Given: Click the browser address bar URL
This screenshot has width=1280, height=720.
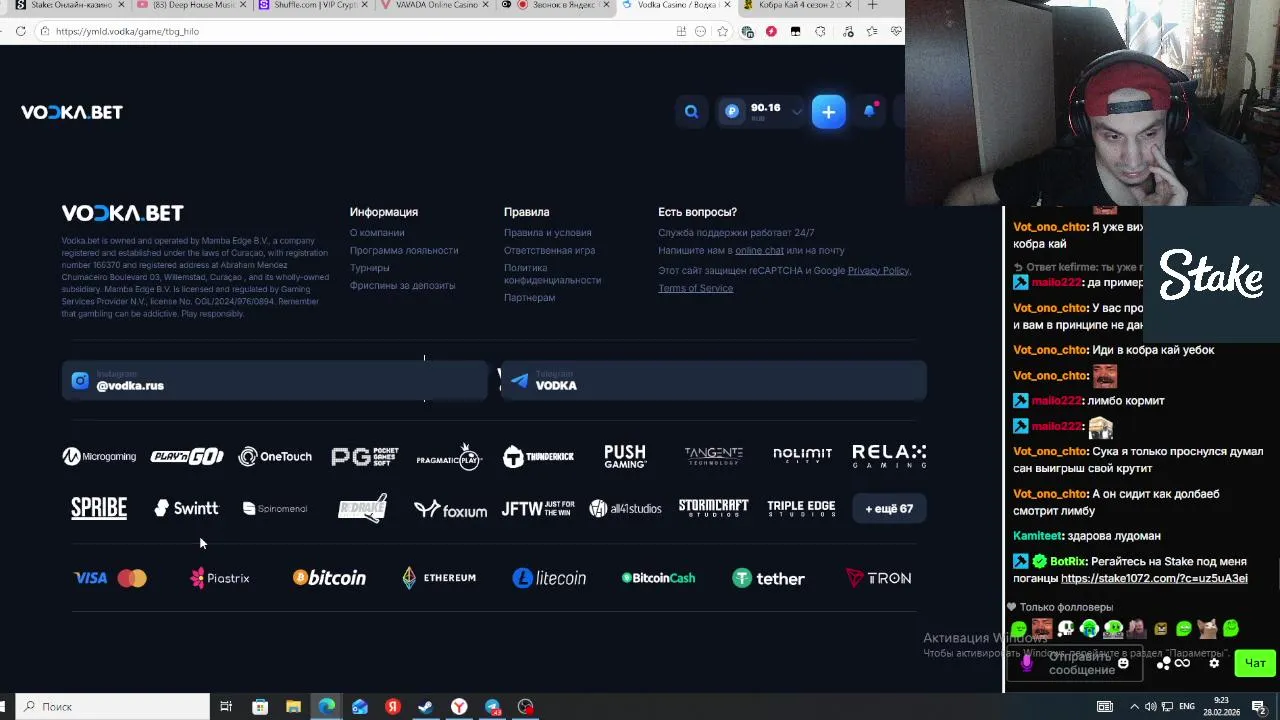Looking at the screenshot, I should click(127, 31).
